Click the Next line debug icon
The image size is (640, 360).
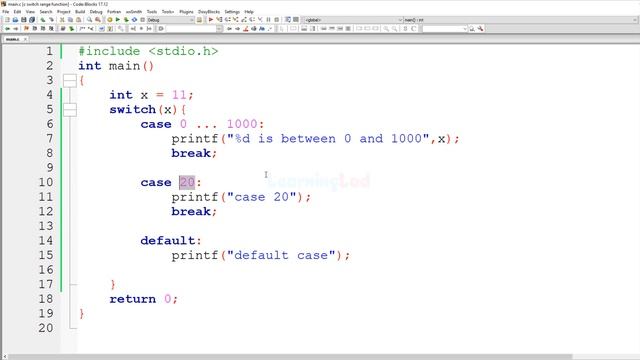(227, 20)
